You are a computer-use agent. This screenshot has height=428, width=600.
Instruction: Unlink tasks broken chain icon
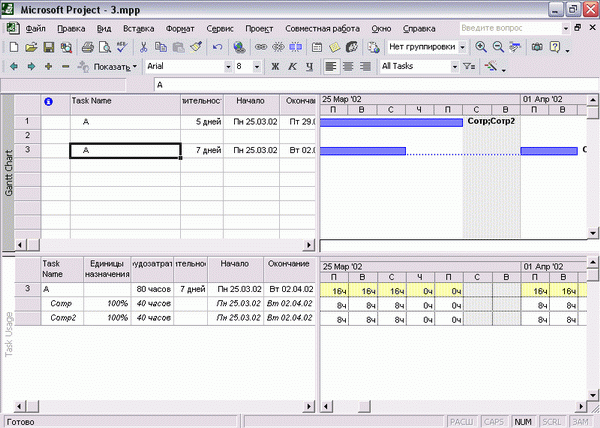(278, 47)
